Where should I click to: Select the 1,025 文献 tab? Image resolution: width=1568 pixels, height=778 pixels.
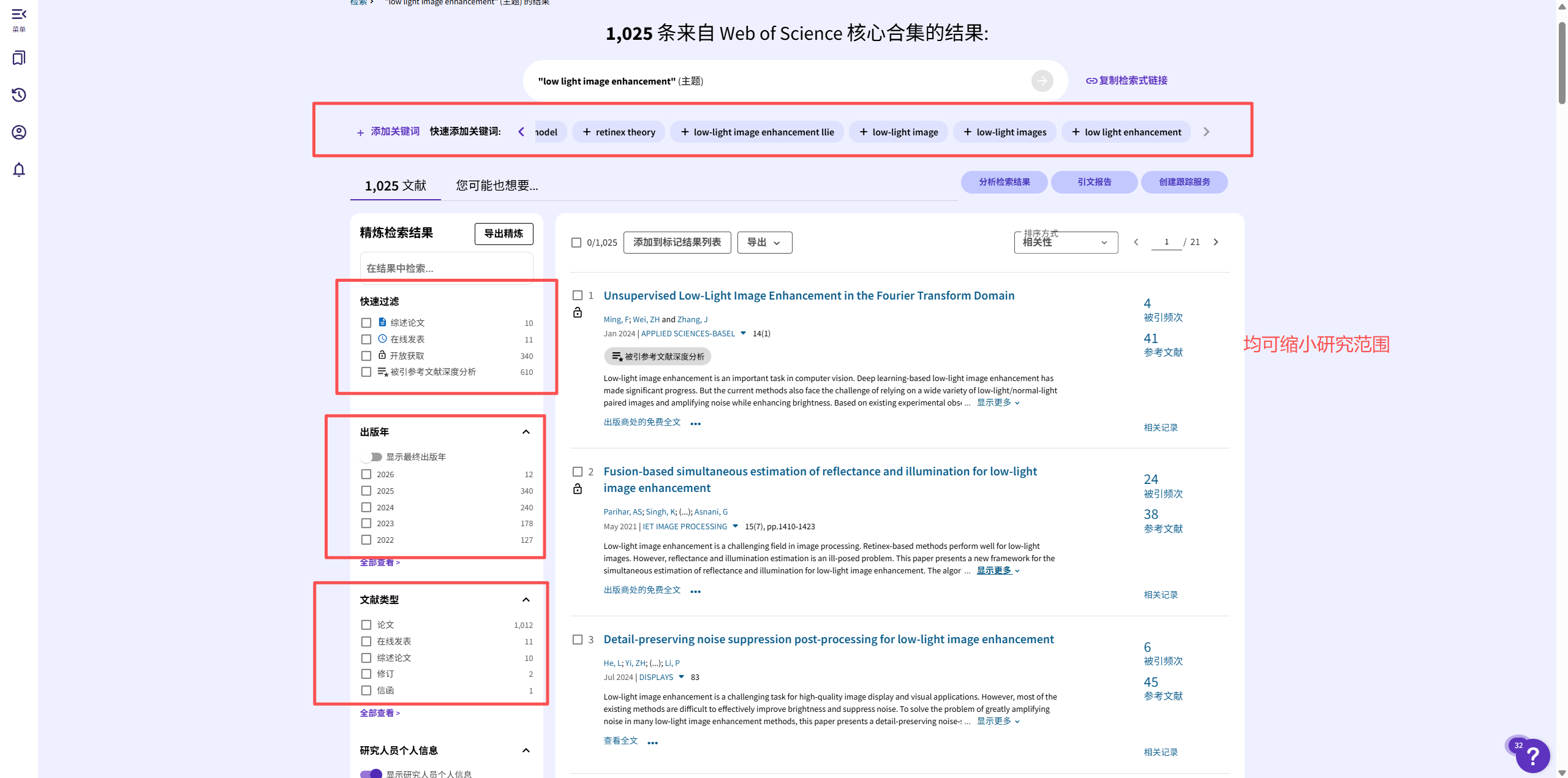(396, 186)
